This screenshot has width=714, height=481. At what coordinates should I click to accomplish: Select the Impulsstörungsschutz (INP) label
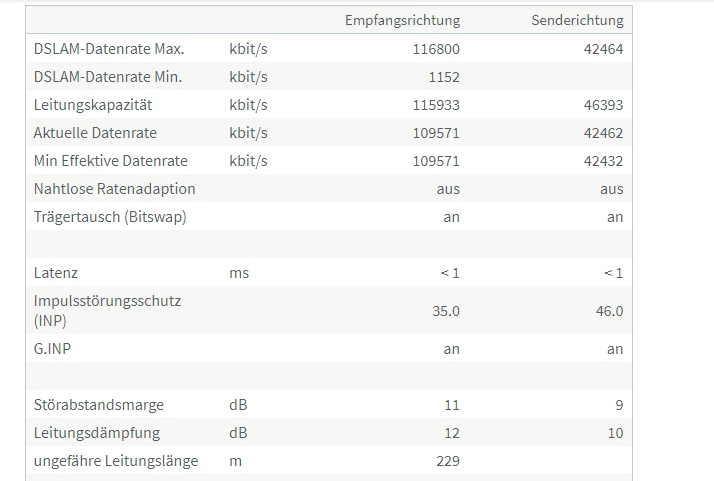point(107,311)
